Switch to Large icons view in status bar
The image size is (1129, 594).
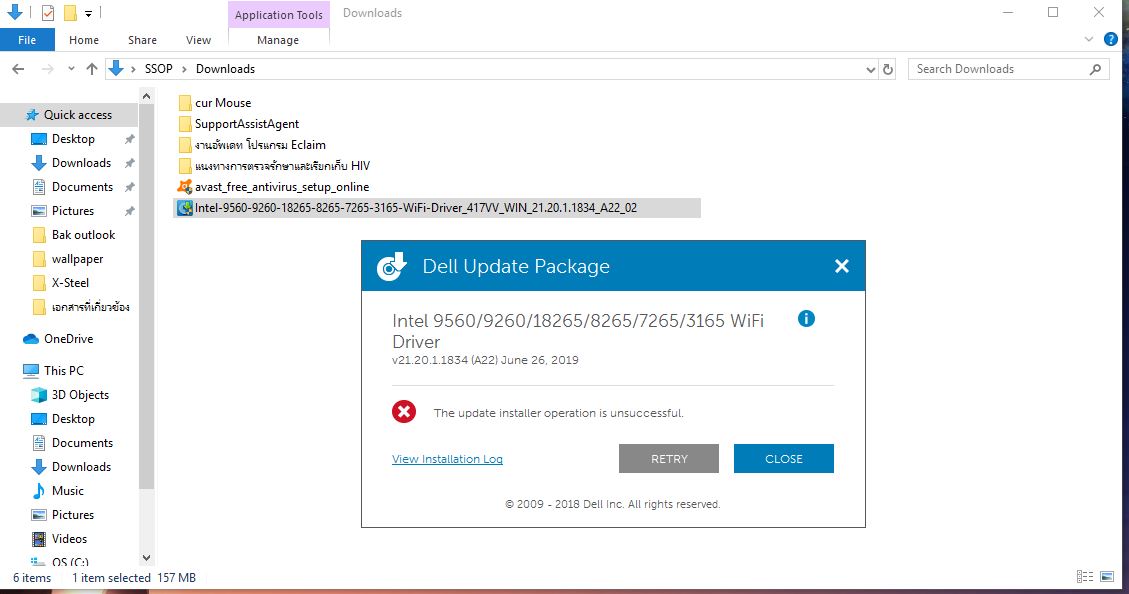click(1107, 577)
